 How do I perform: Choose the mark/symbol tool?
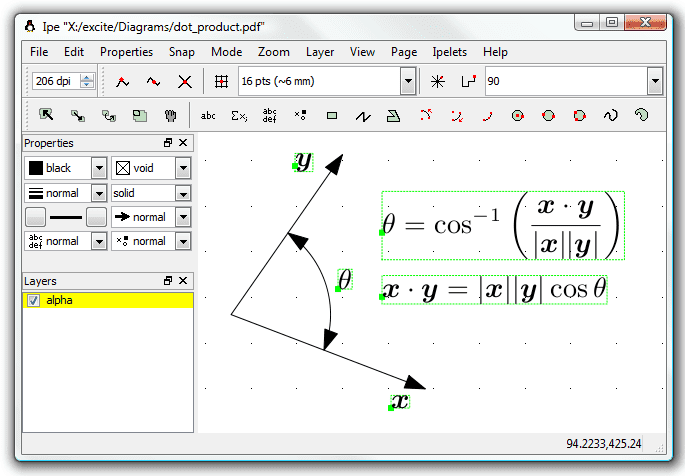(x=301, y=116)
